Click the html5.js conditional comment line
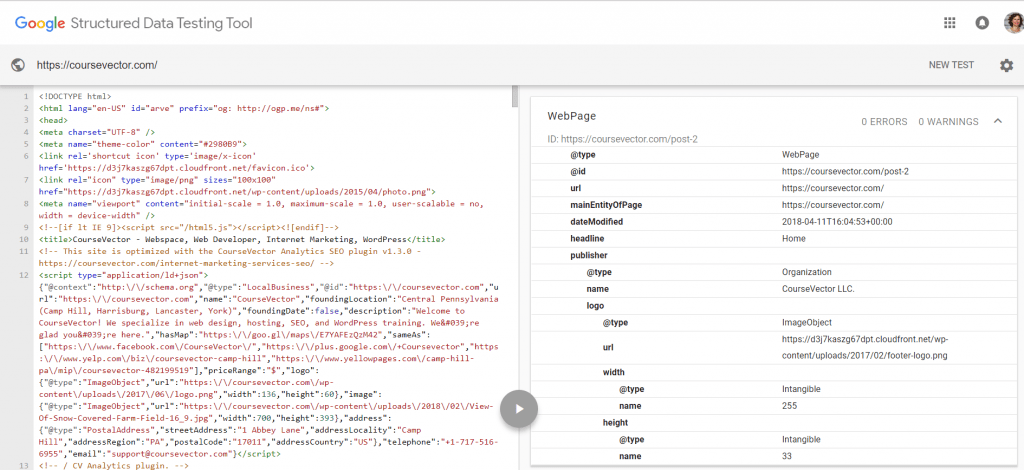The image size is (1024, 470). (189, 228)
